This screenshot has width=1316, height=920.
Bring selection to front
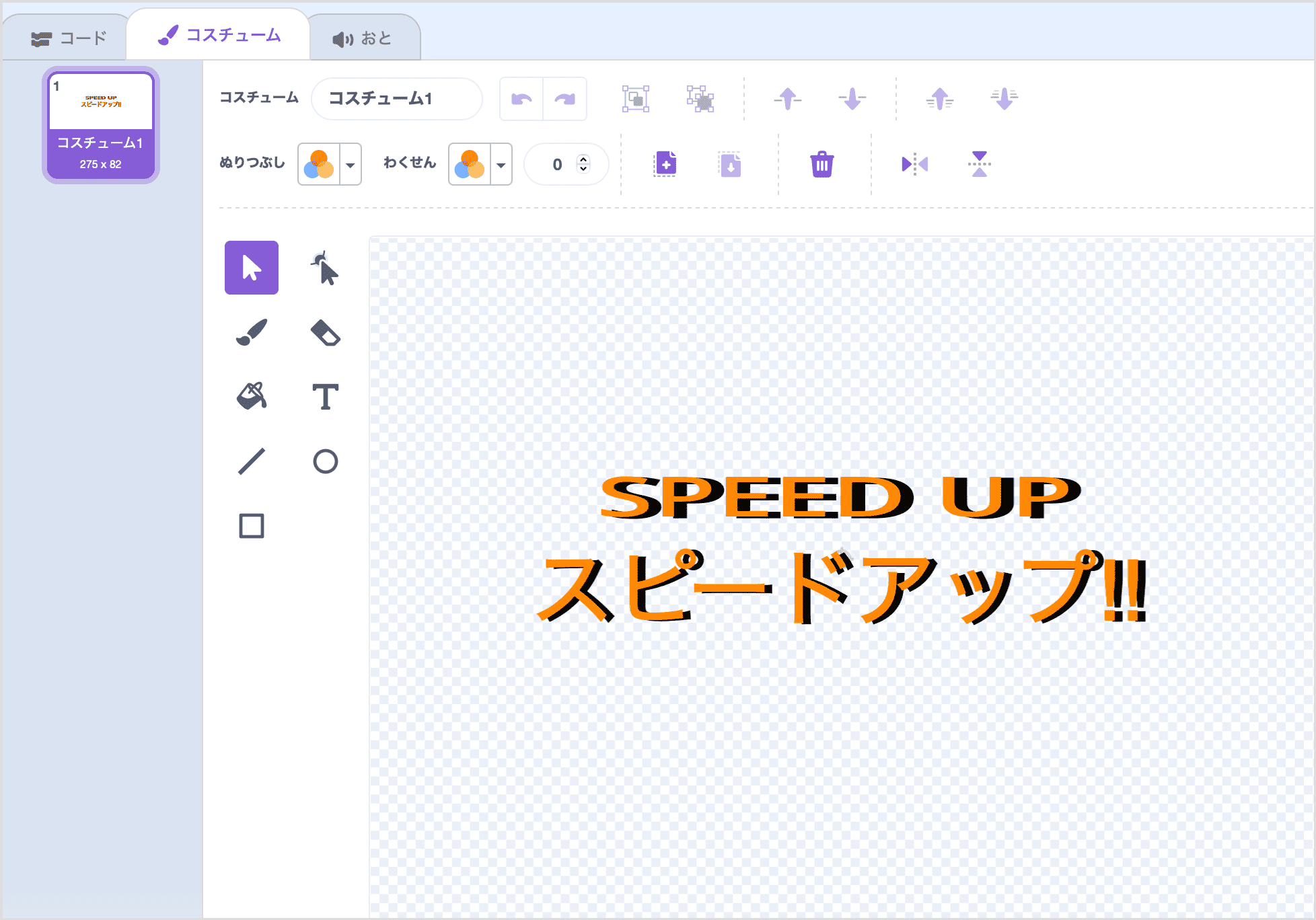click(x=940, y=99)
